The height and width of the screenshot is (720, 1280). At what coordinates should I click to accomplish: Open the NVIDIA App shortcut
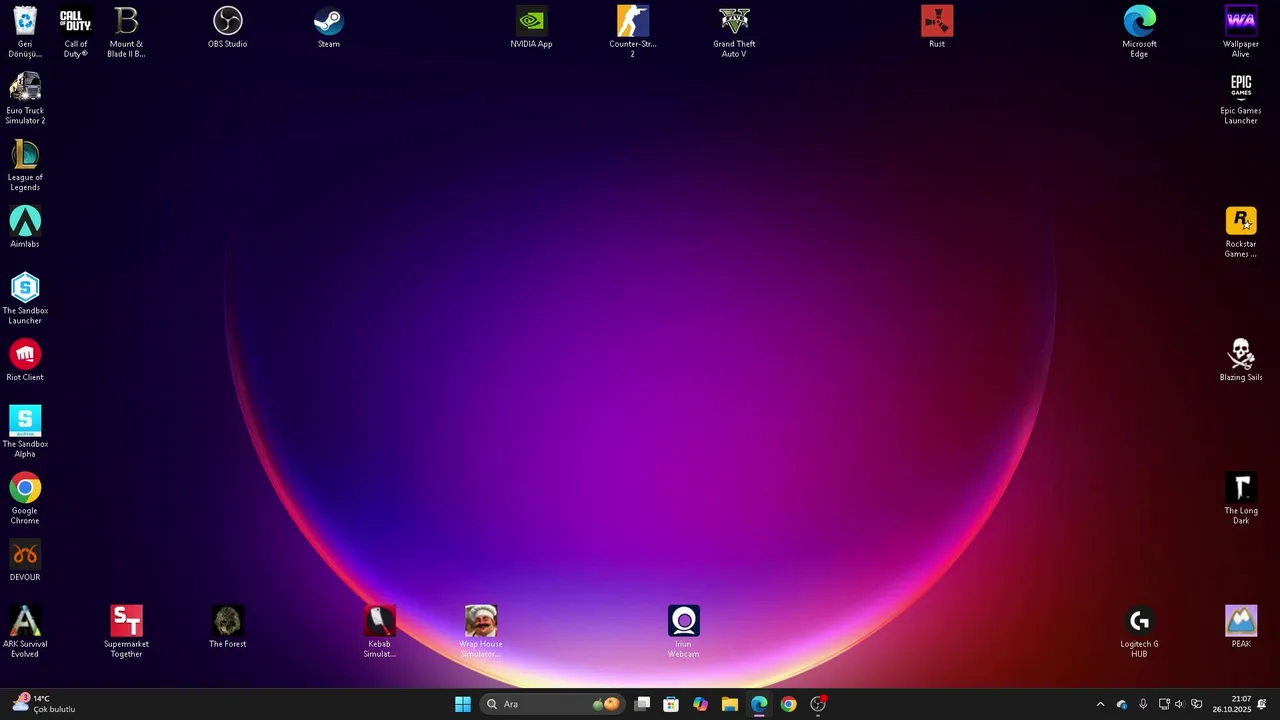click(531, 27)
